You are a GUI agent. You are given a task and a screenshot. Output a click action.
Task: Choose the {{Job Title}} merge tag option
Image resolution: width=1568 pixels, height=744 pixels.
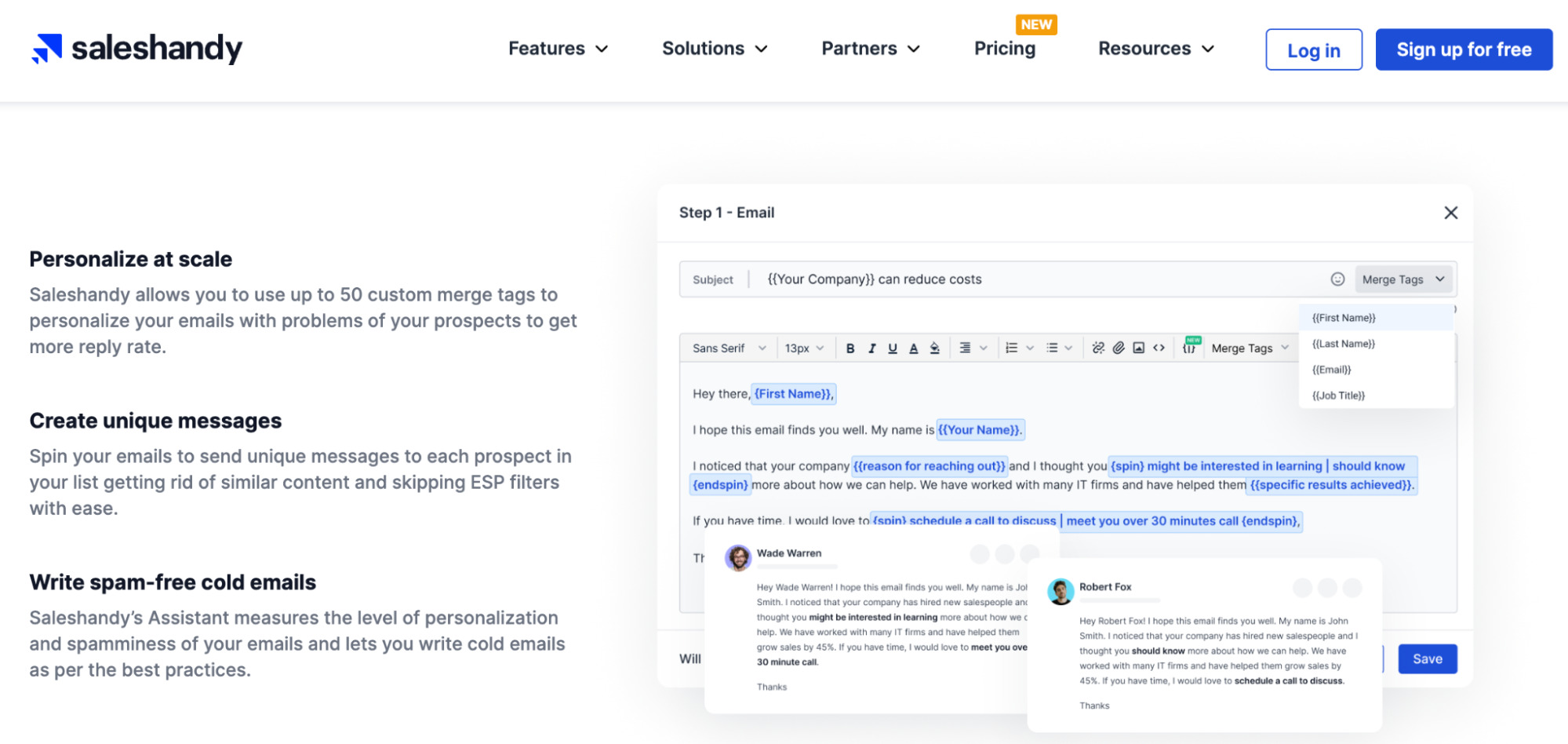1339,396
